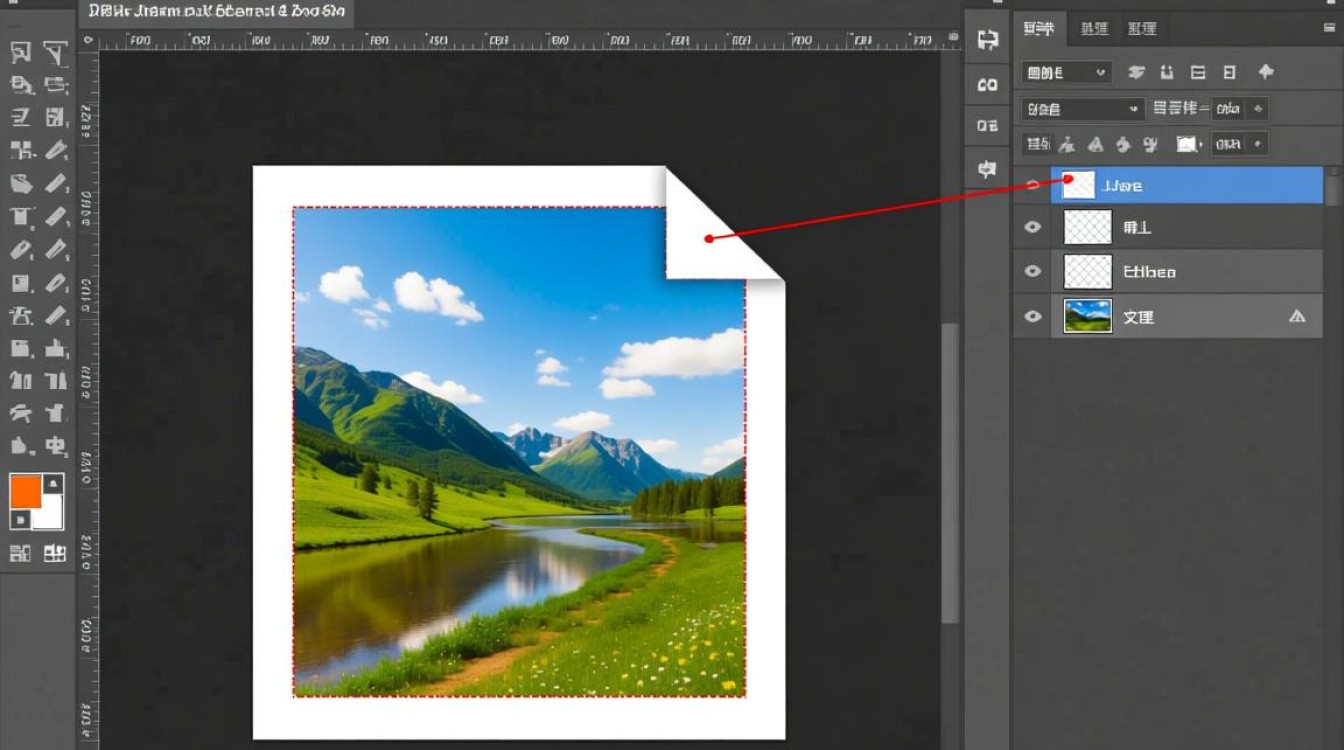Hide the second layer using its eye icon
This screenshot has height=750, width=1344.
tap(1033, 227)
